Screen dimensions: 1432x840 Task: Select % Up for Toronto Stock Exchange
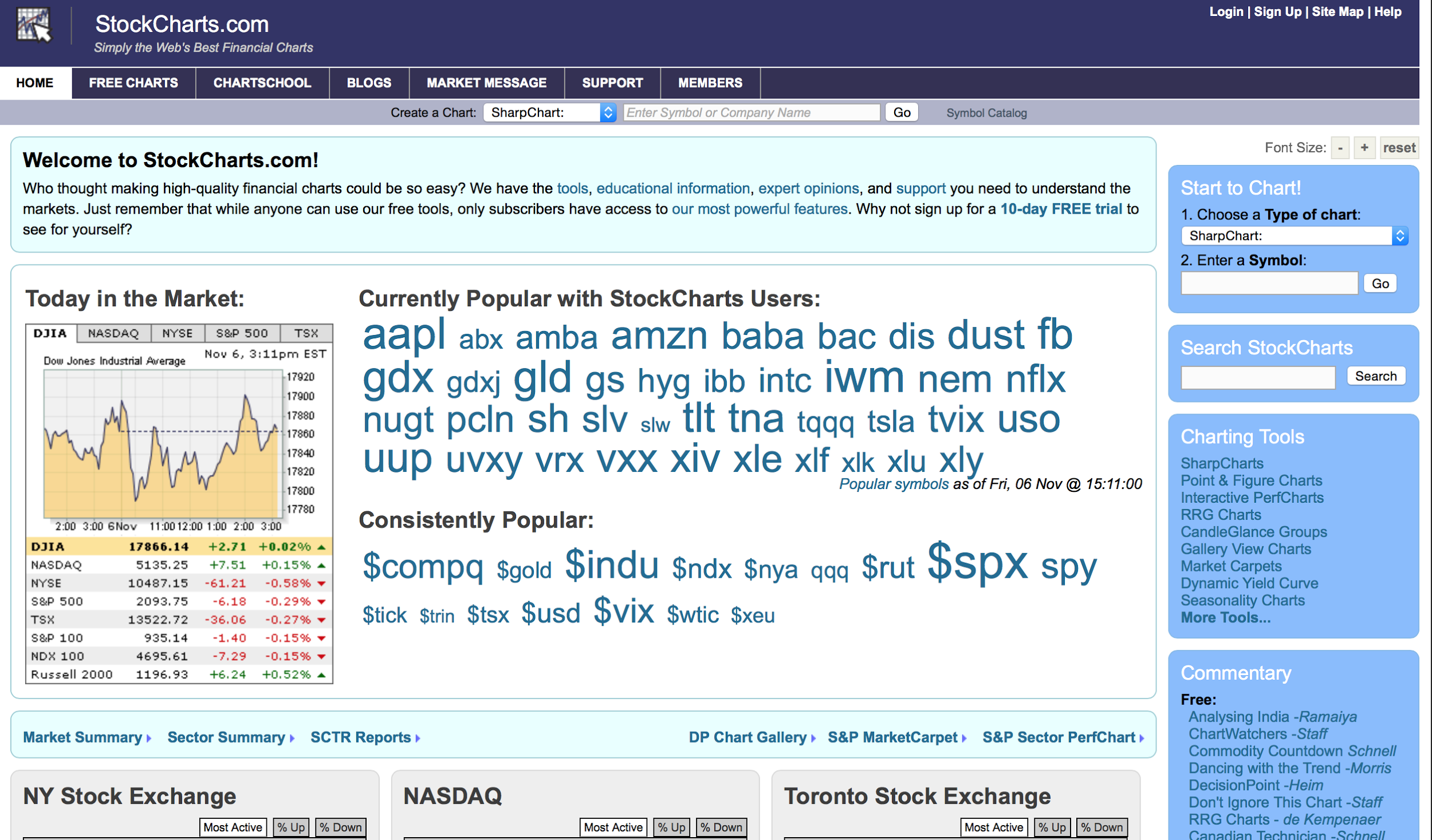1052,827
